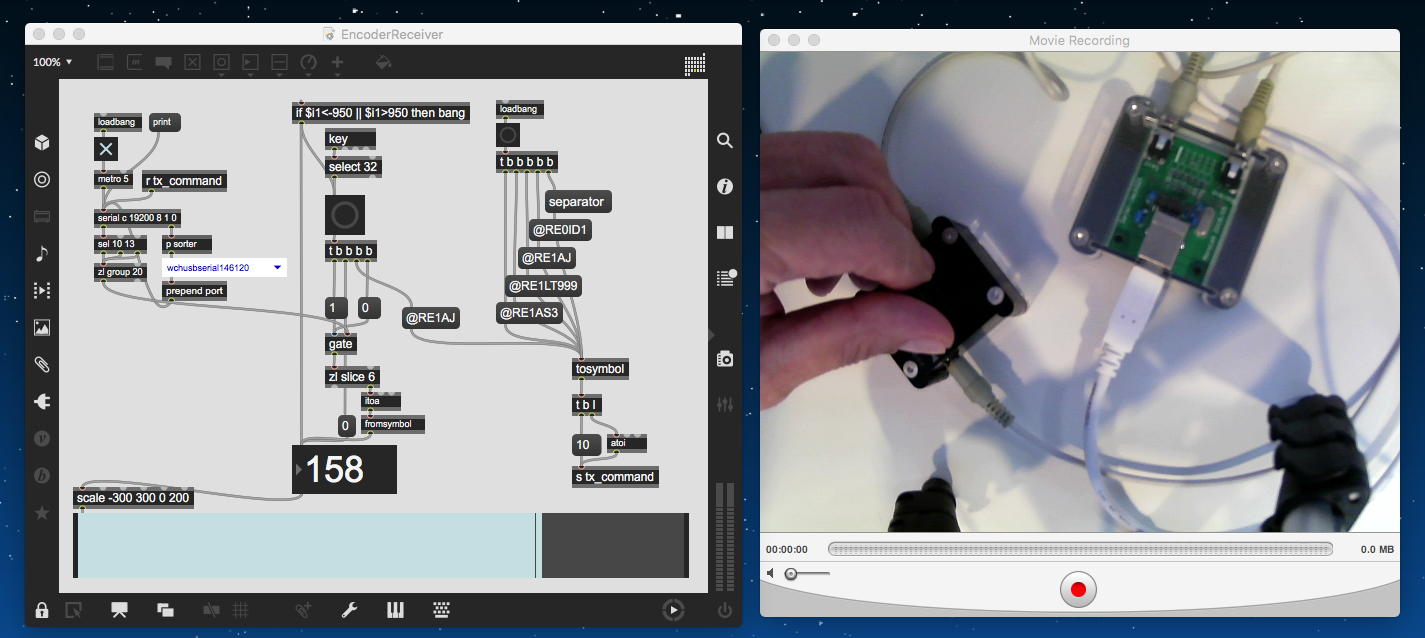This screenshot has height=638, width=1425.
Task: Select the metro 5 object
Action: click(x=113, y=179)
